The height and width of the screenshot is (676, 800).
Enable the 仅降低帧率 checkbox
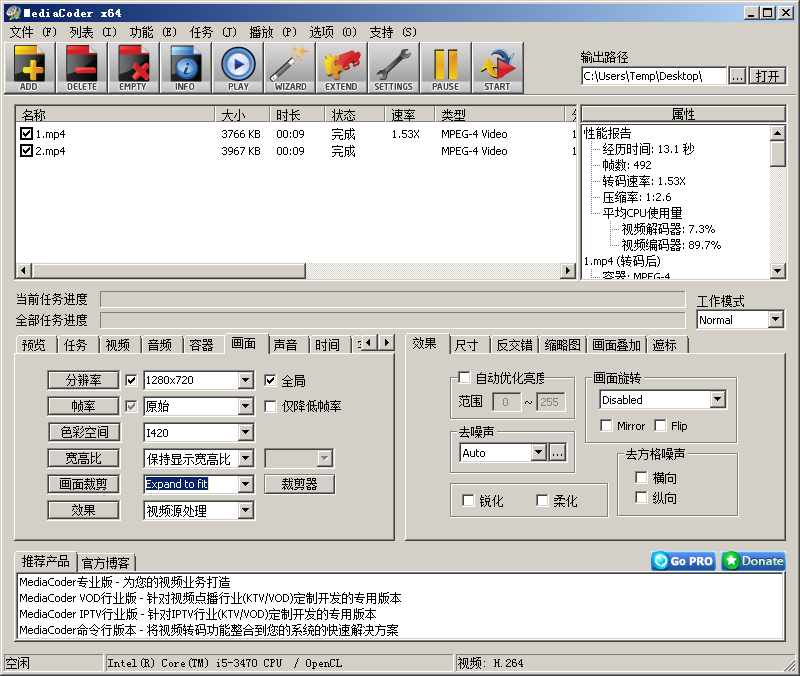pos(270,406)
